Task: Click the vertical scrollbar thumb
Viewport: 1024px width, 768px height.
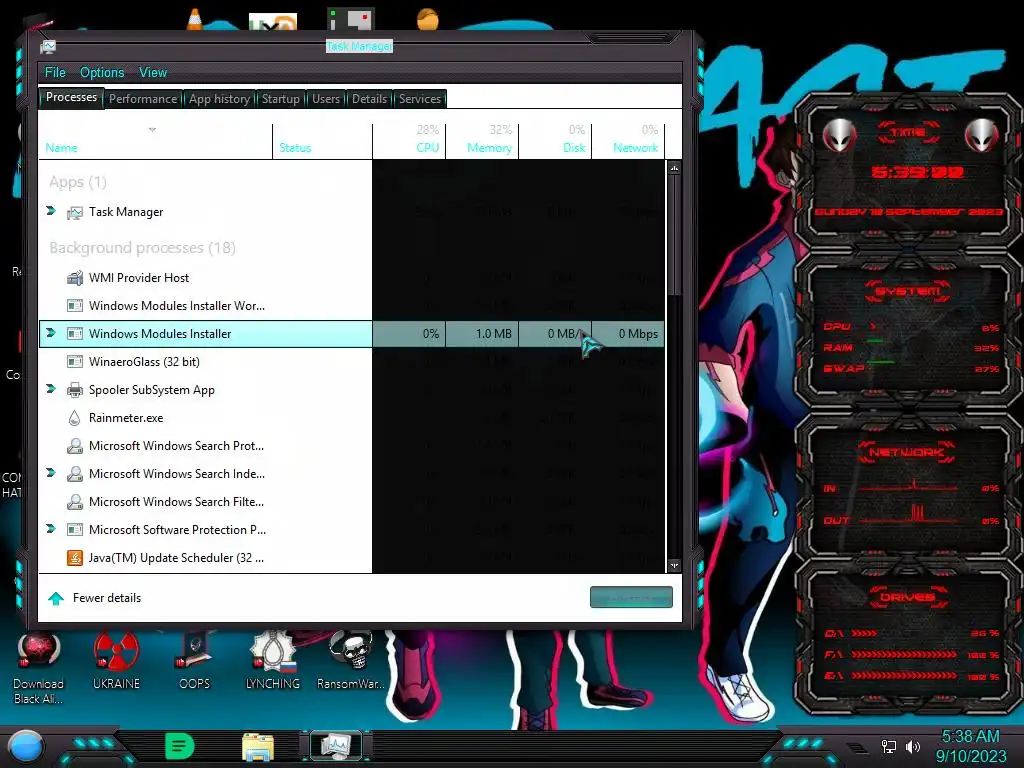Action: pos(674,235)
